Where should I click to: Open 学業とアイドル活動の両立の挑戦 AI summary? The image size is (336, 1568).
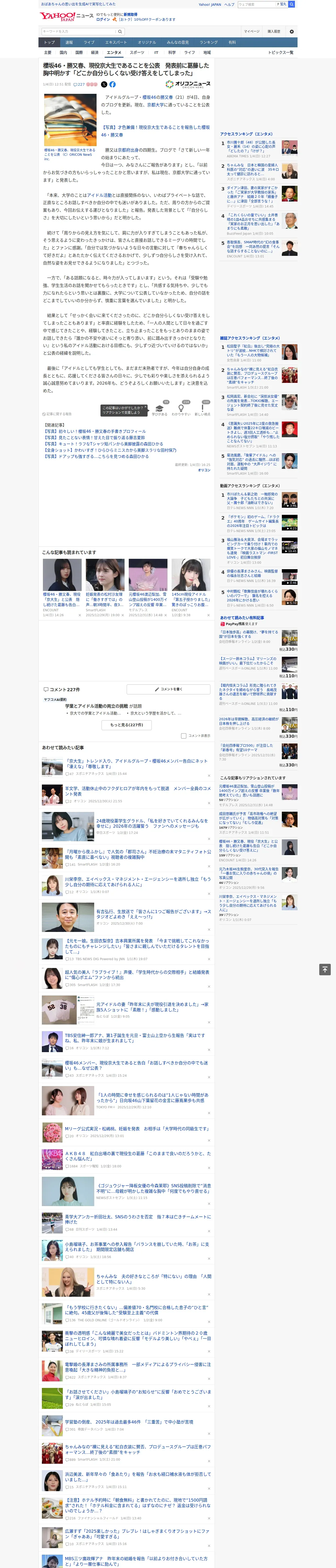[x=98, y=707]
